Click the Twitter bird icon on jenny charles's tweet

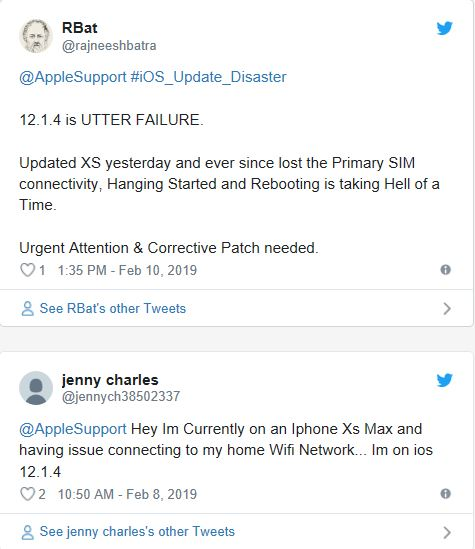click(x=445, y=380)
